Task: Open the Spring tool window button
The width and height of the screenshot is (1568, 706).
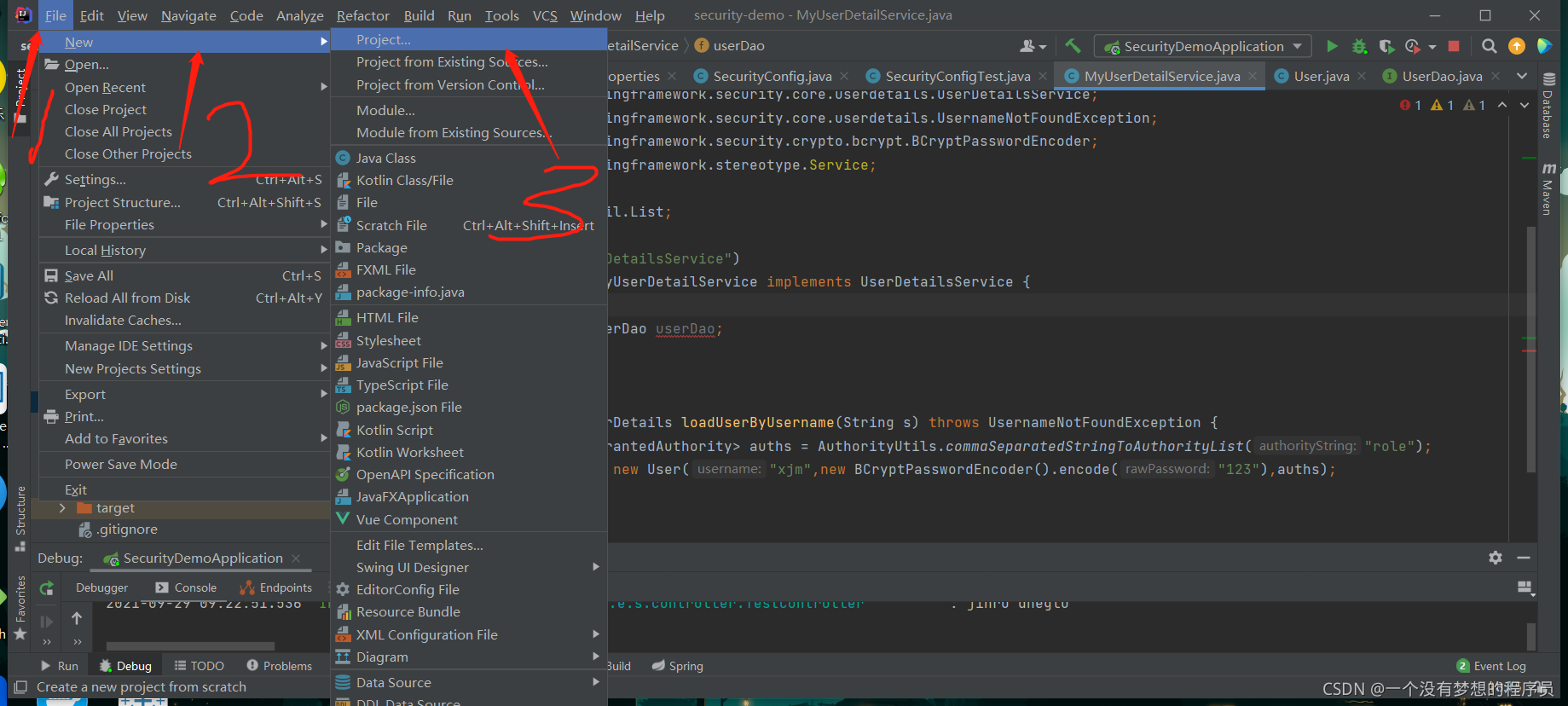Action: 678,666
